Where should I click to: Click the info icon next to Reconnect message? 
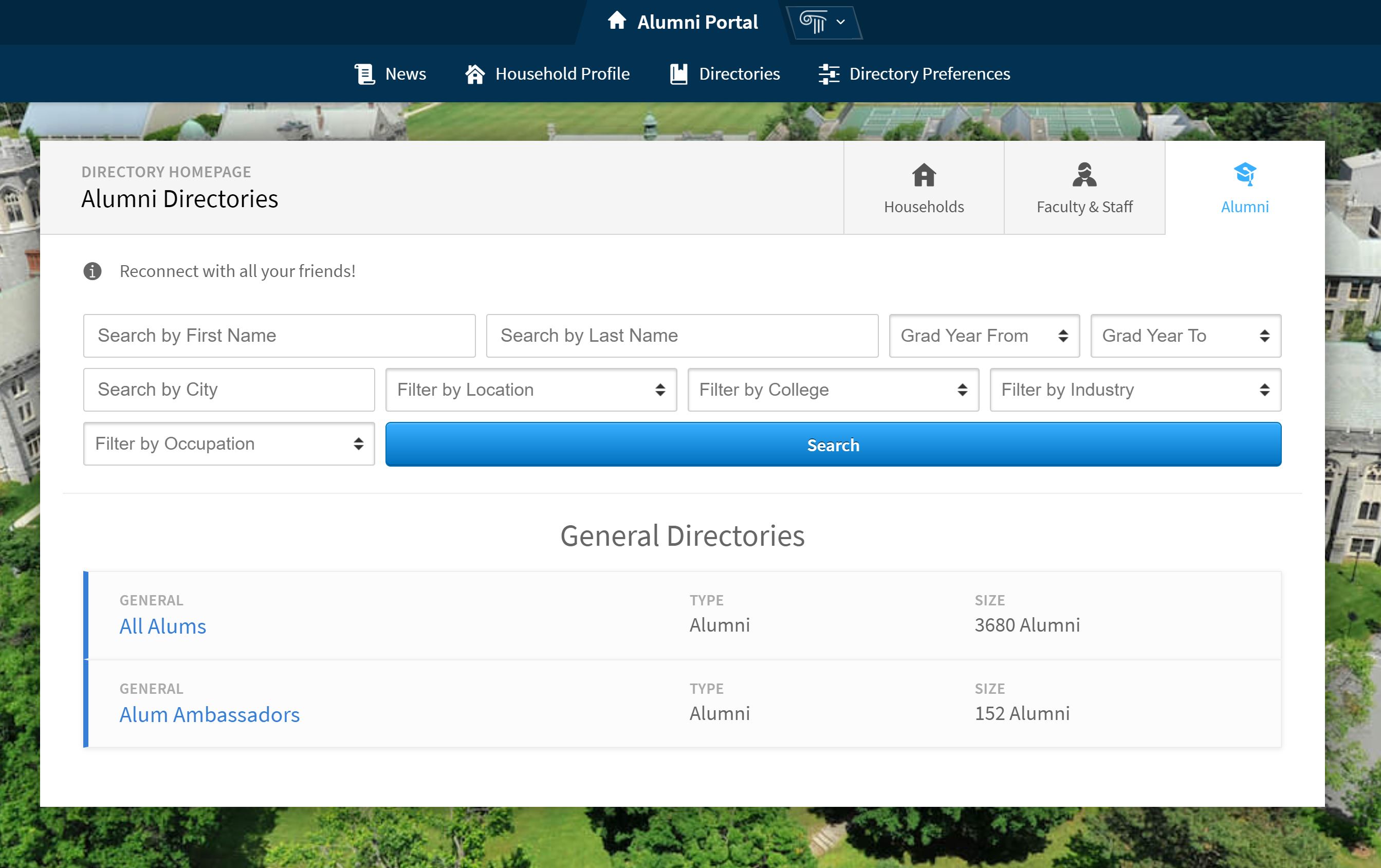92,271
